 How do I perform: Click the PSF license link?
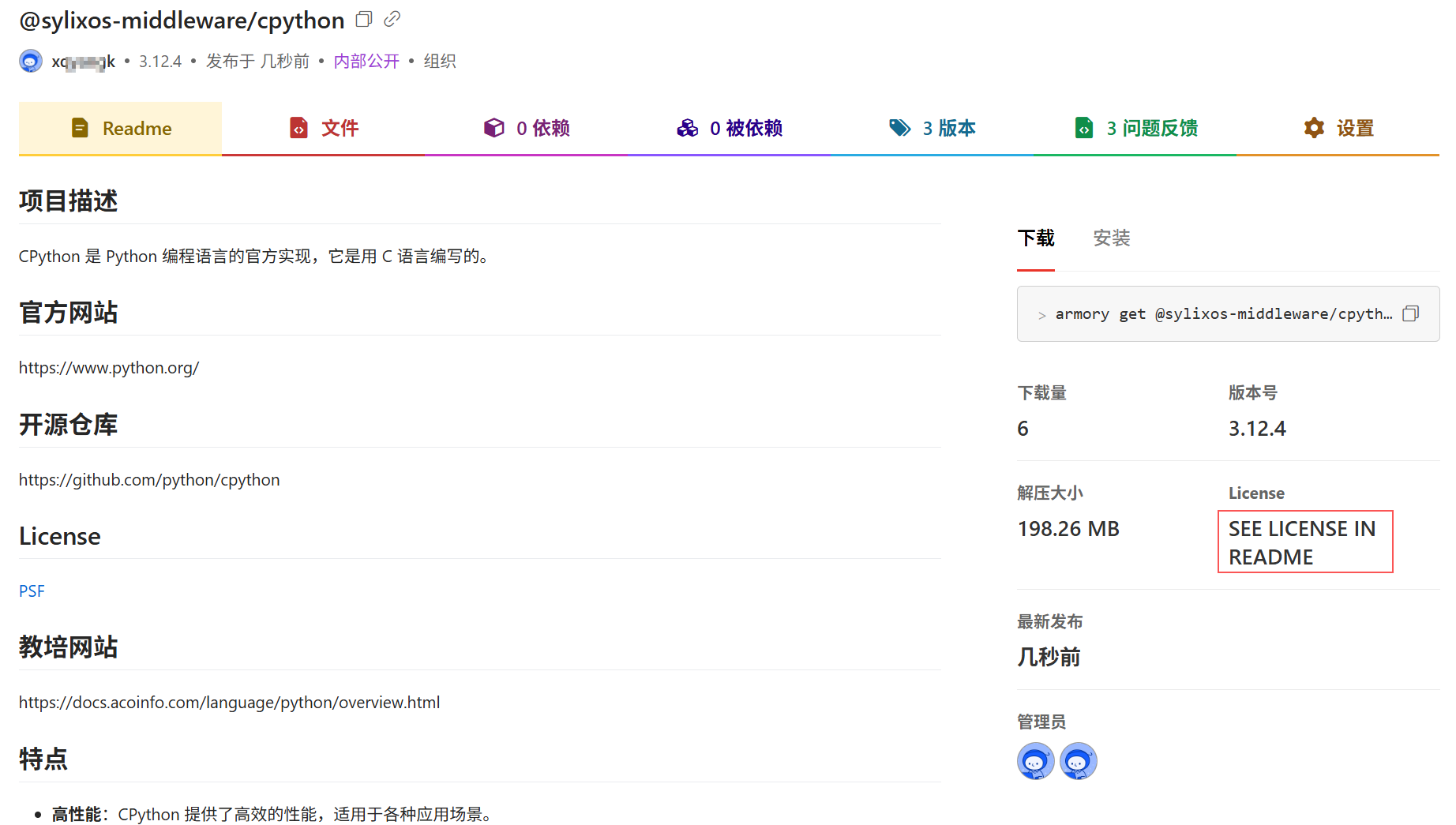(x=32, y=591)
